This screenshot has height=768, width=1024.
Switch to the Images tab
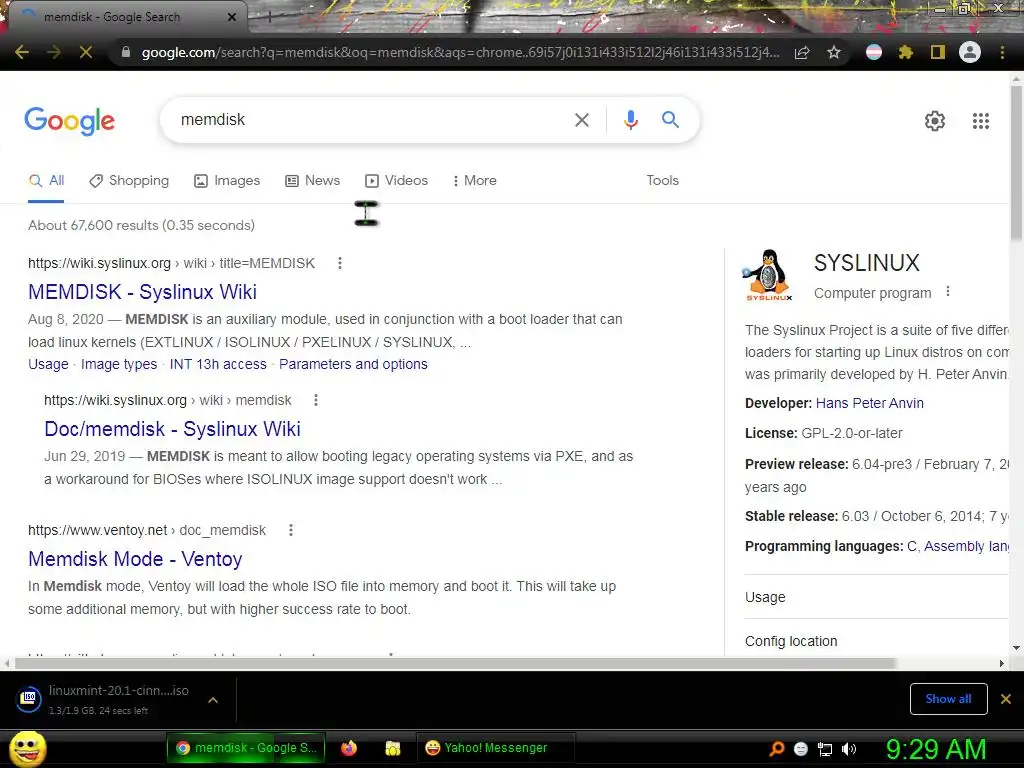[x=227, y=180]
